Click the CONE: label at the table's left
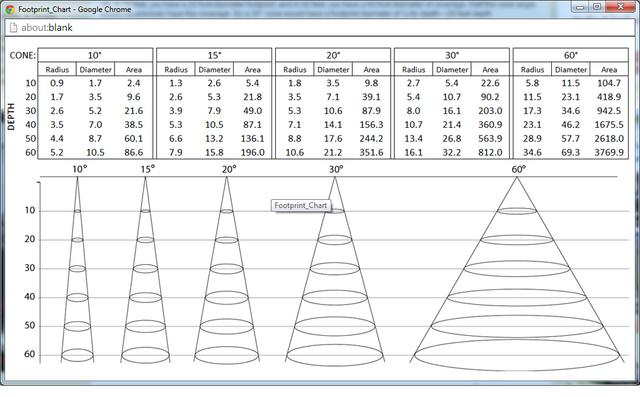This screenshot has width=640, height=397. (x=22, y=55)
